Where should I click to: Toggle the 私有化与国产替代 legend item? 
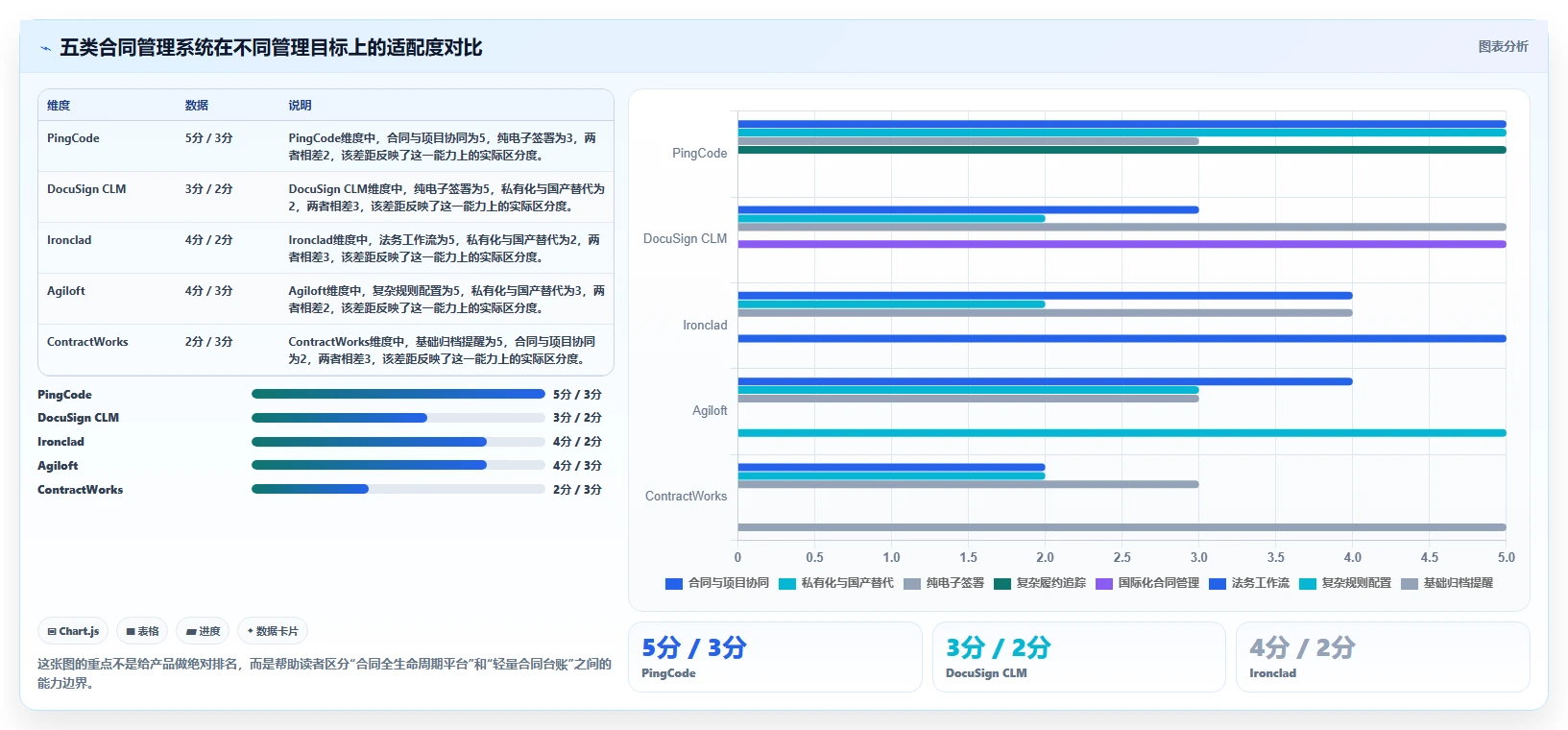[836, 583]
